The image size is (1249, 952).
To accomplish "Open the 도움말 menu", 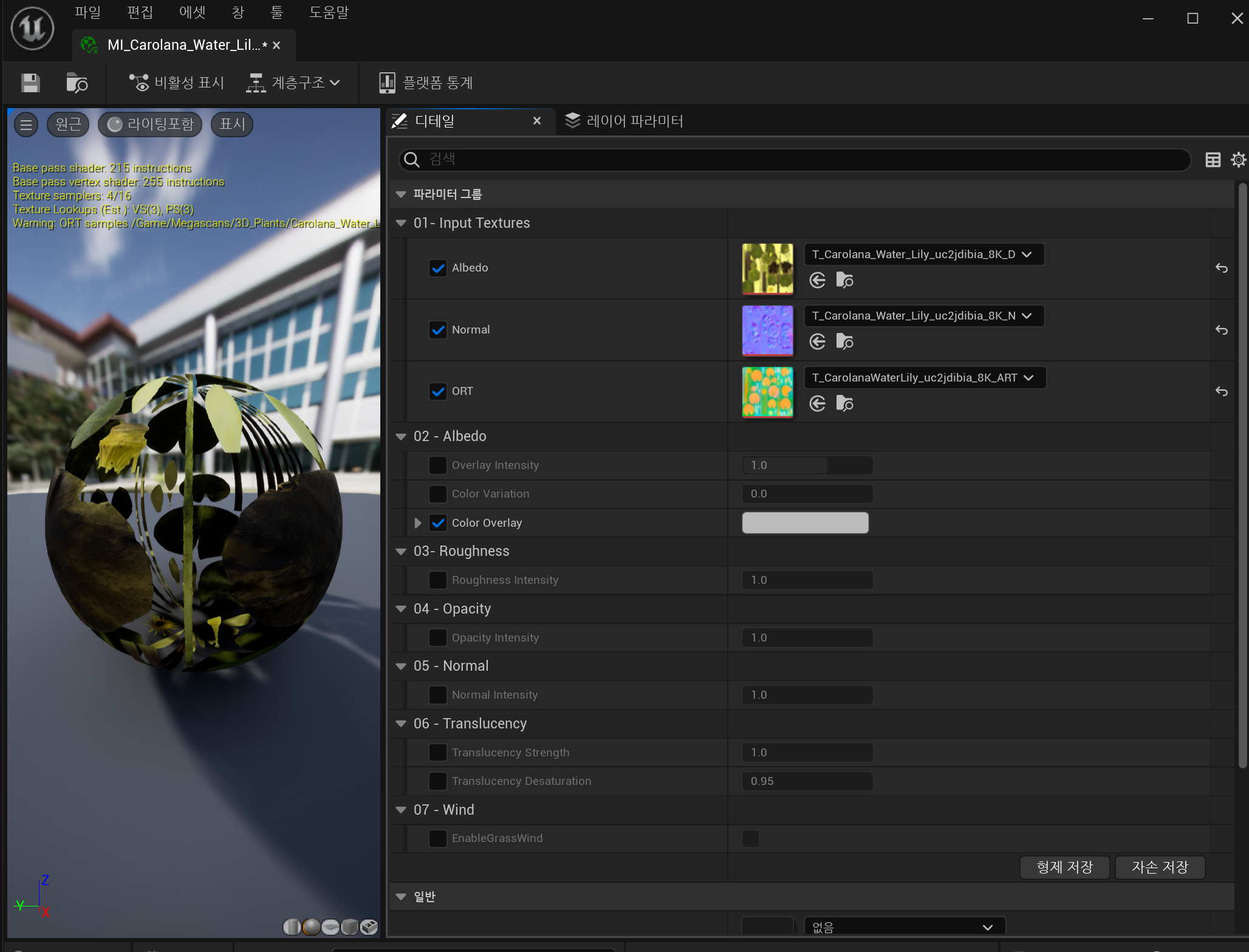I will (x=329, y=12).
